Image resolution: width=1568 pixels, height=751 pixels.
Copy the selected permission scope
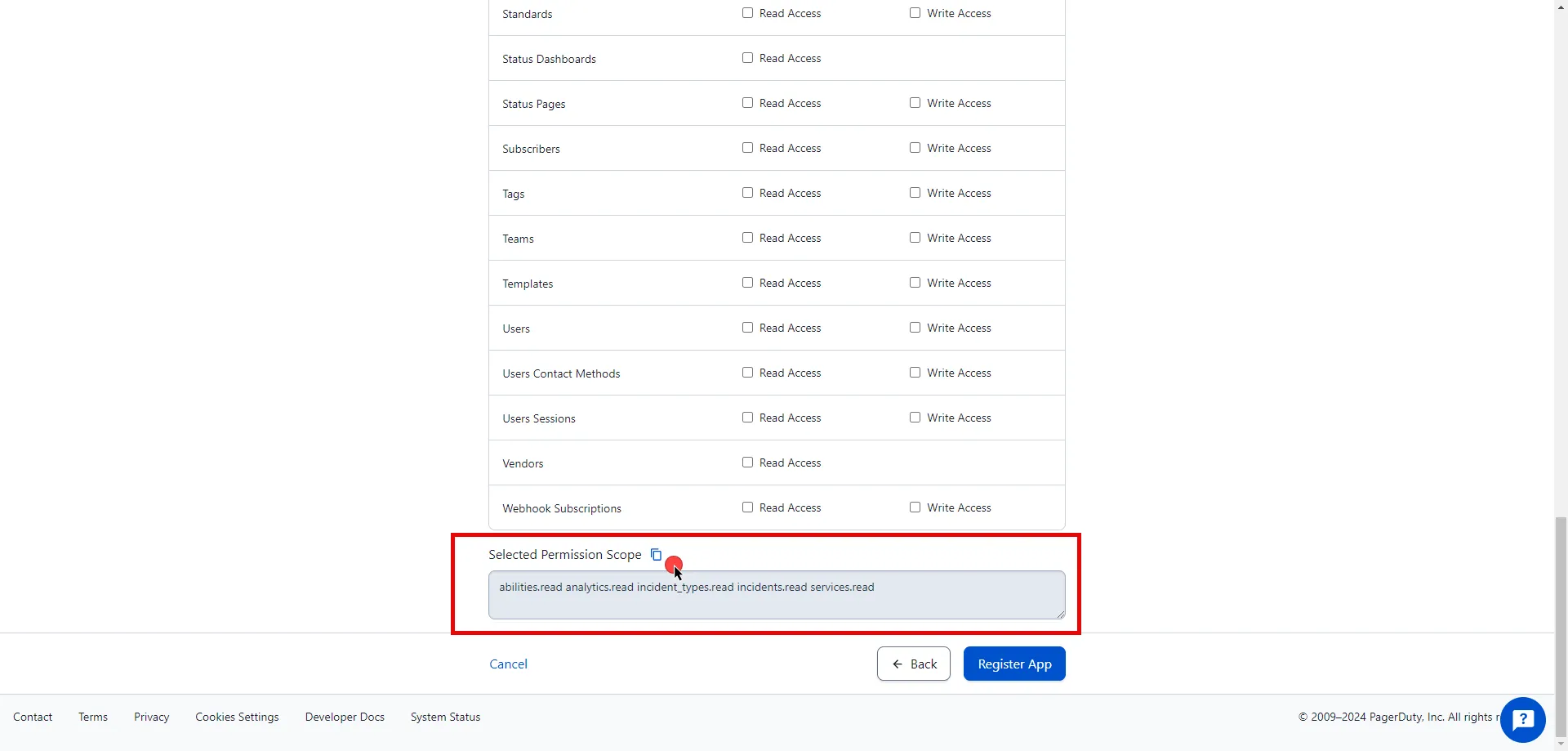coord(656,554)
